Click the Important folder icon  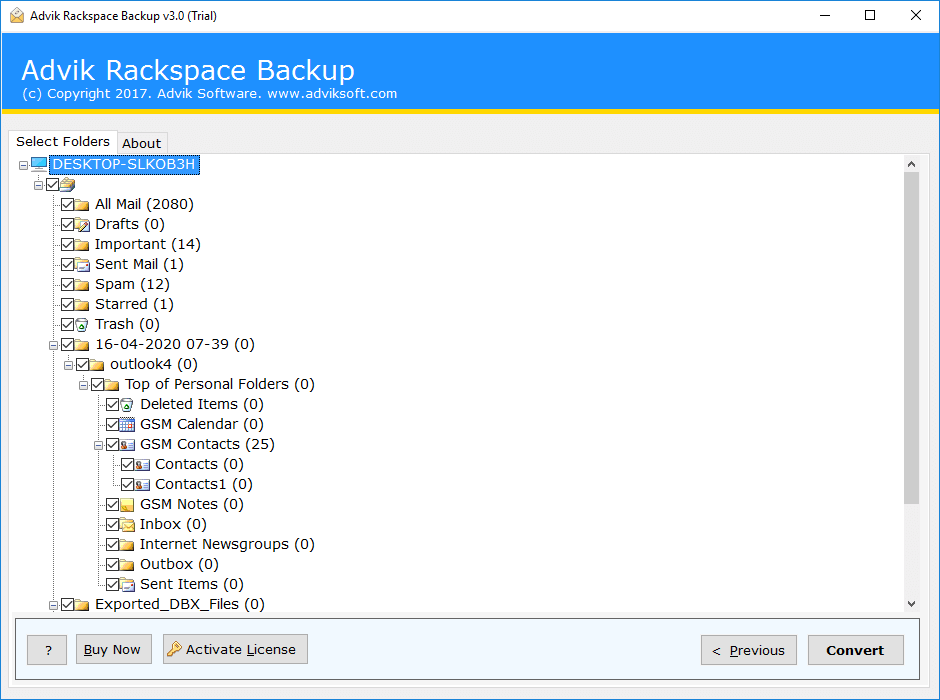click(x=82, y=245)
